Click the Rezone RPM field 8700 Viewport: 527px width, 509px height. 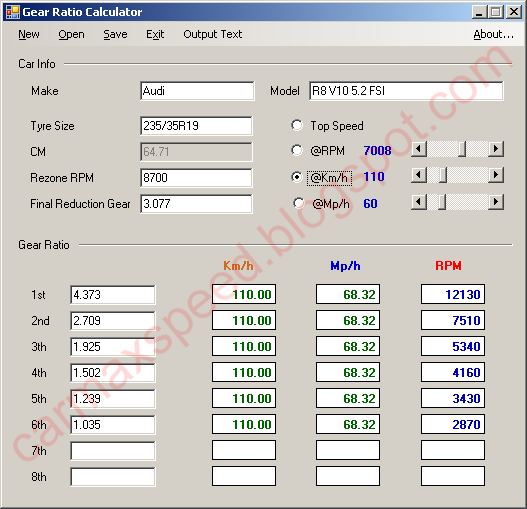pos(196,178)
